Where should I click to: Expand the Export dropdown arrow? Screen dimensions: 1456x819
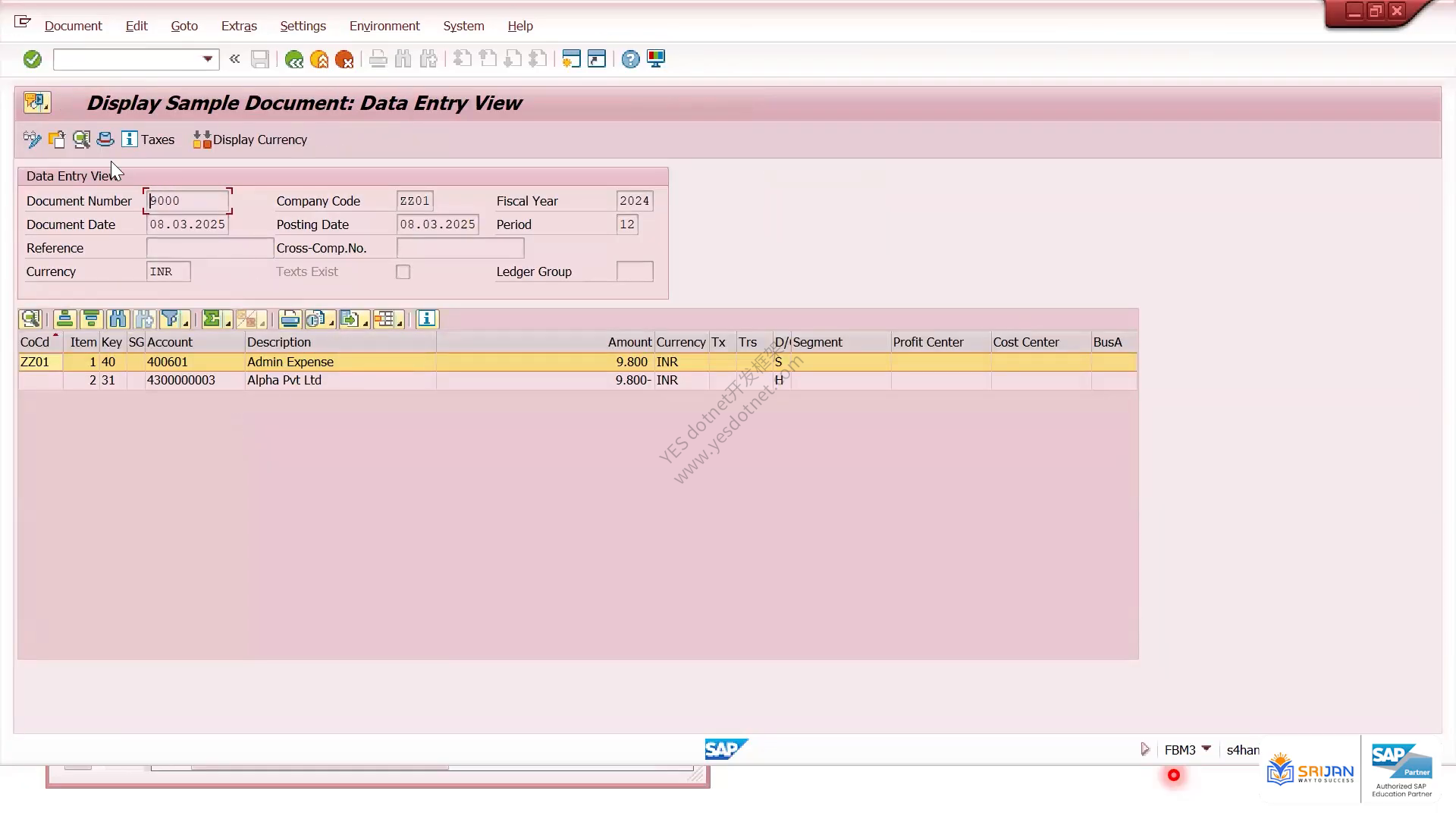[366, 323]
